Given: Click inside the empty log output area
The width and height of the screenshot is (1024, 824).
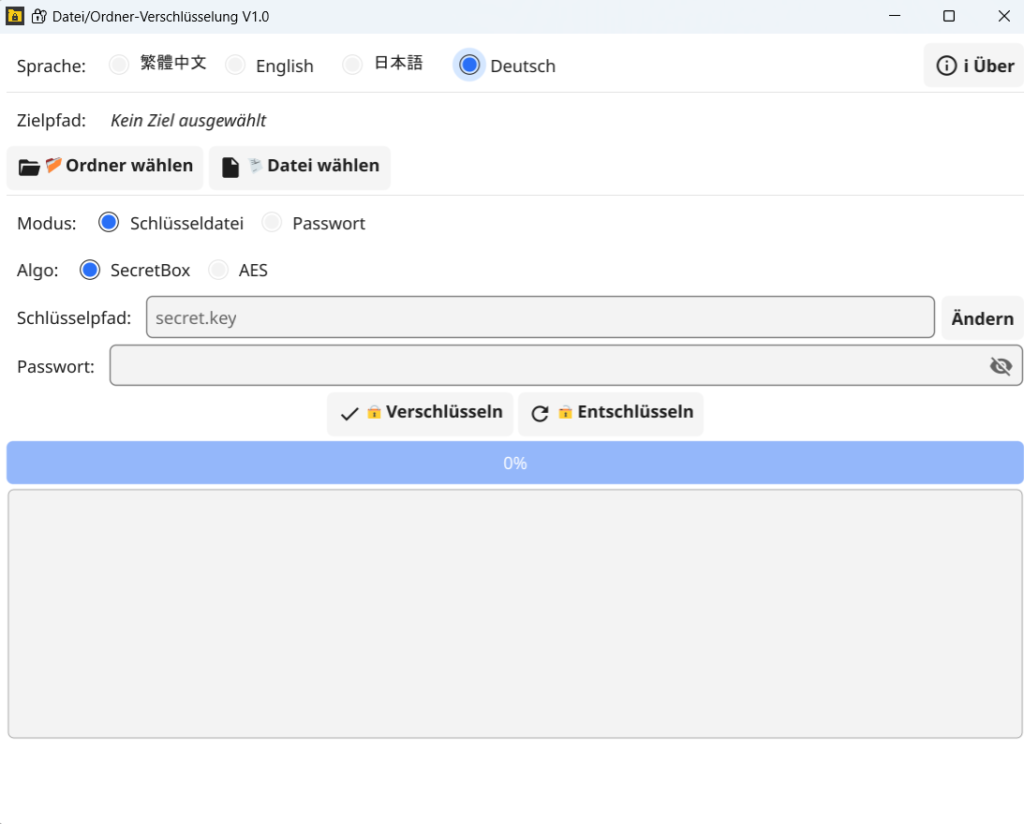Looking at the screenshot, I should pos(515,614).
